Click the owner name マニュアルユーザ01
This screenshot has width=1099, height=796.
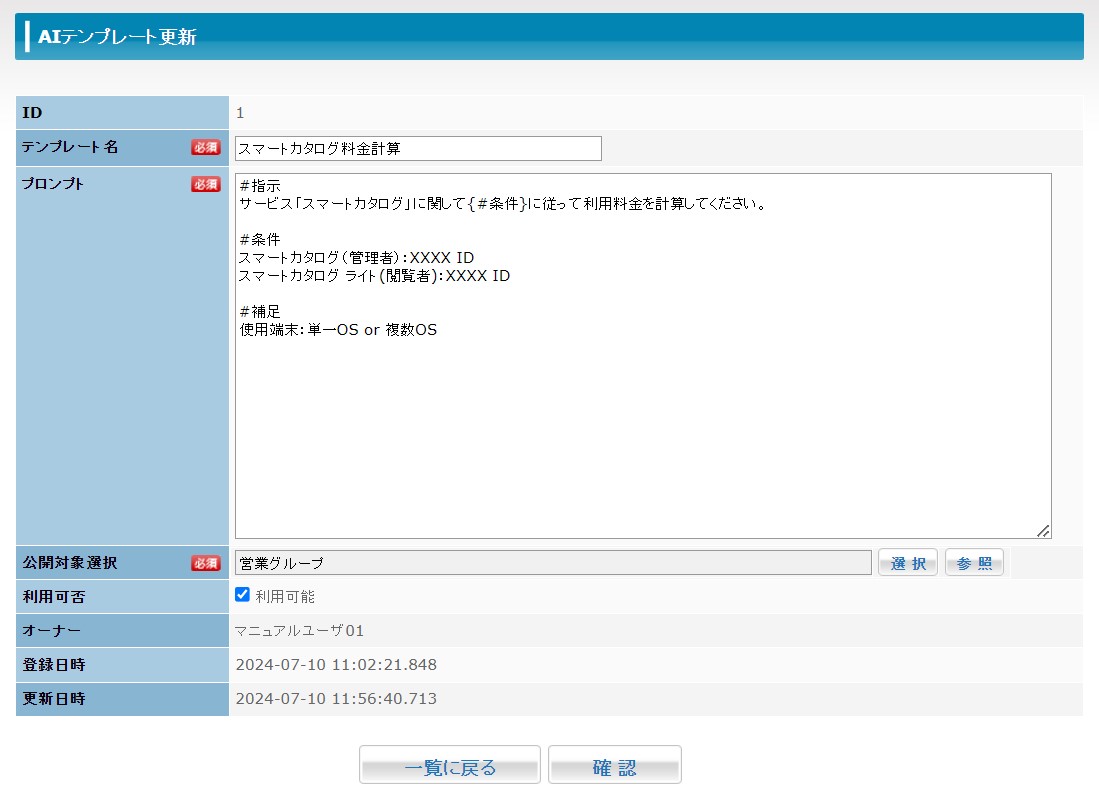tap(299, 630)
